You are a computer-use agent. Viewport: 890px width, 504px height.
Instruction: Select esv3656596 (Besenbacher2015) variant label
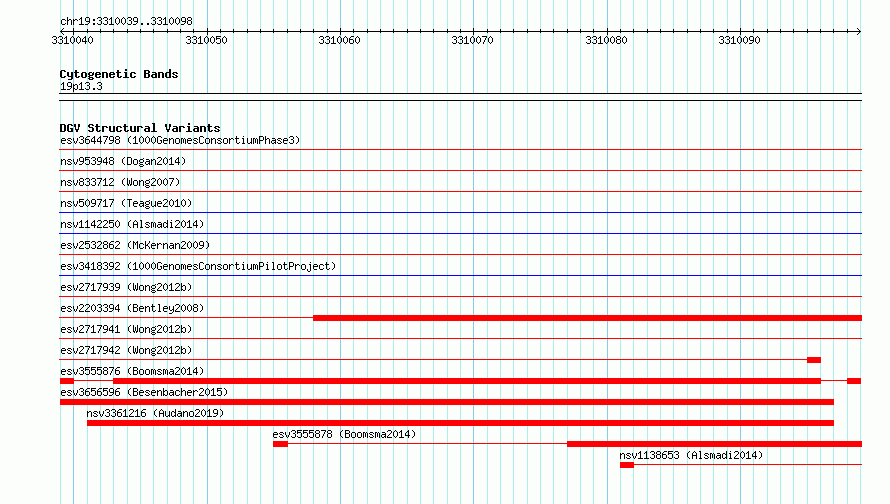tap(144, 392)
